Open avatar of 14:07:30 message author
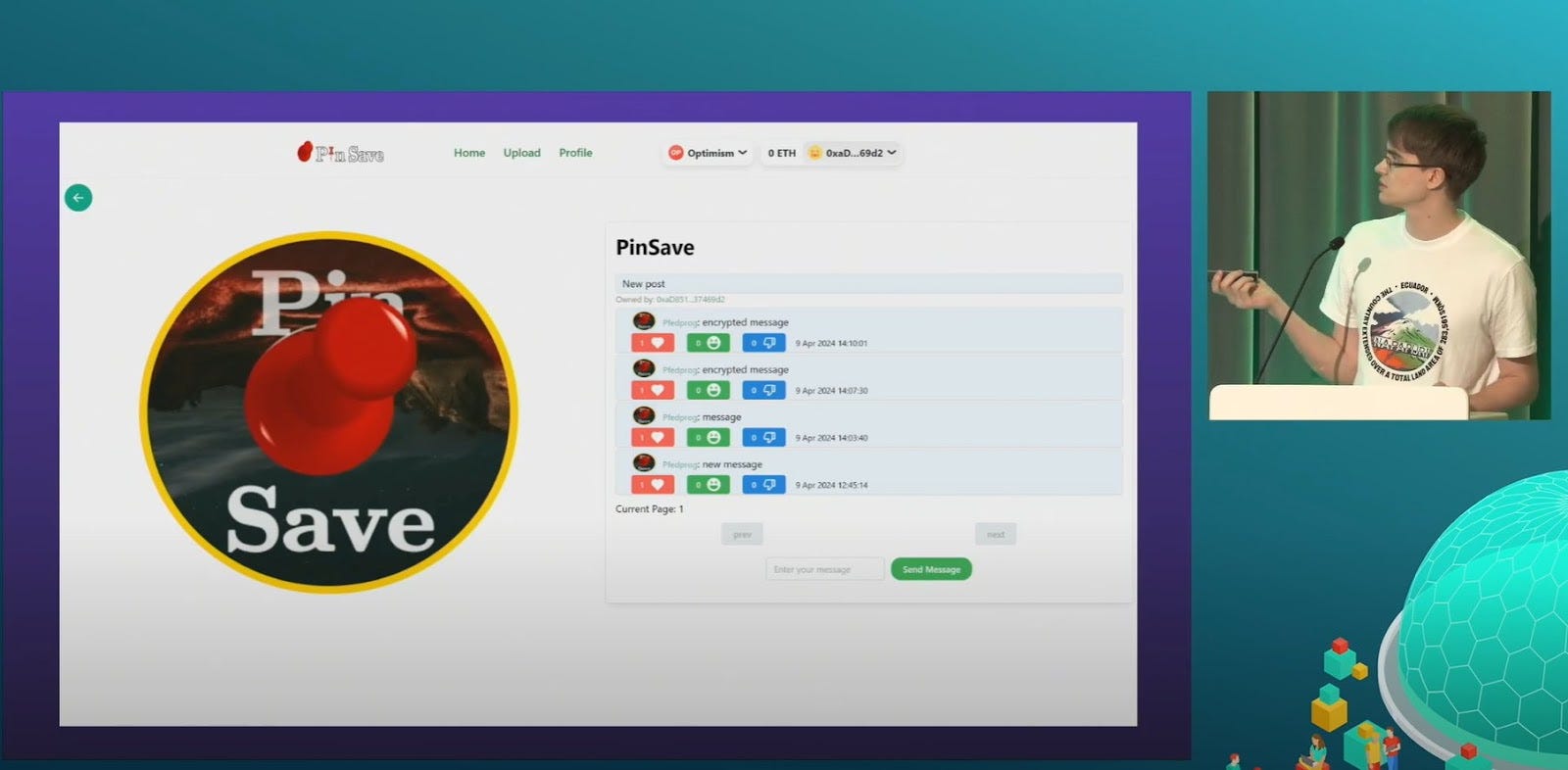 644,368
